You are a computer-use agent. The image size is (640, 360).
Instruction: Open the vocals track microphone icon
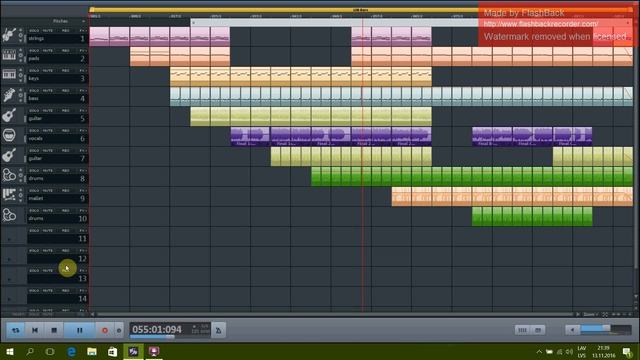tap(9, 135)
